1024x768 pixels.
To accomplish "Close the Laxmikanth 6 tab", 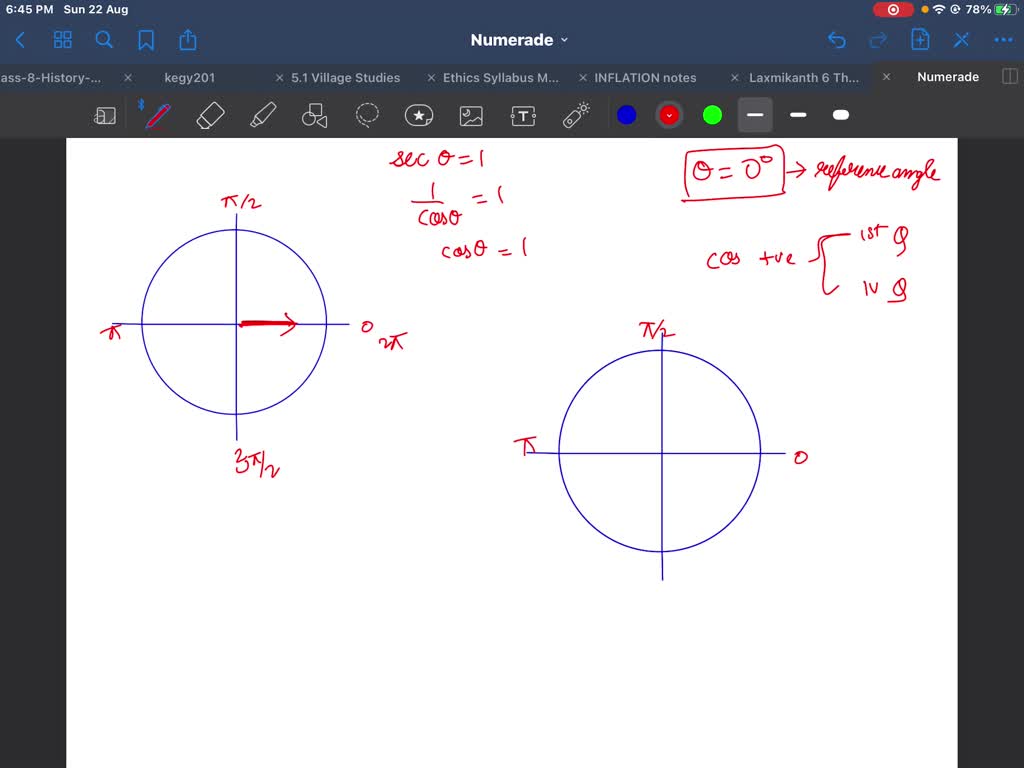I will point(735,78).
